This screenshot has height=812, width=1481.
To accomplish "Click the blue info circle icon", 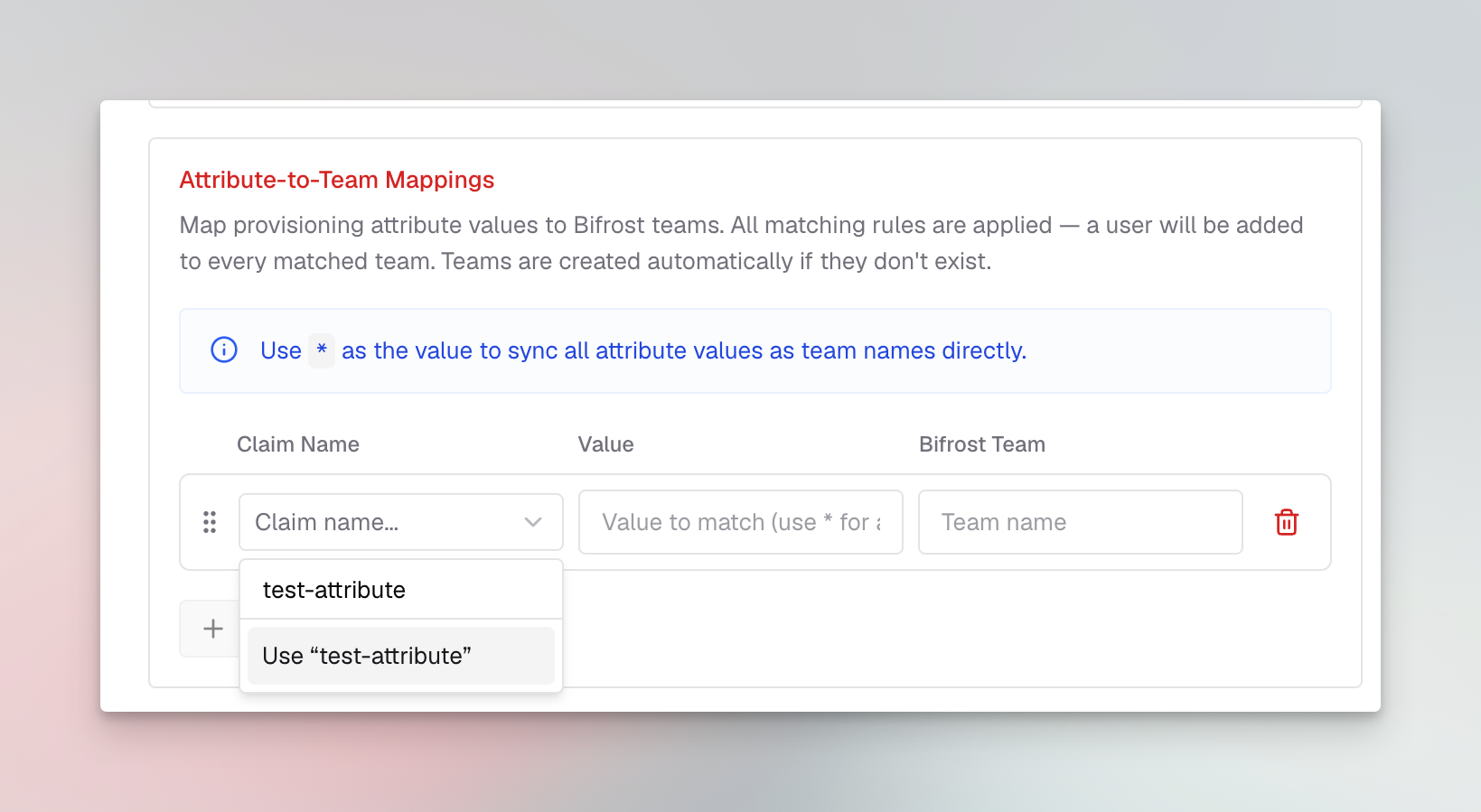I will click(224, 350).
